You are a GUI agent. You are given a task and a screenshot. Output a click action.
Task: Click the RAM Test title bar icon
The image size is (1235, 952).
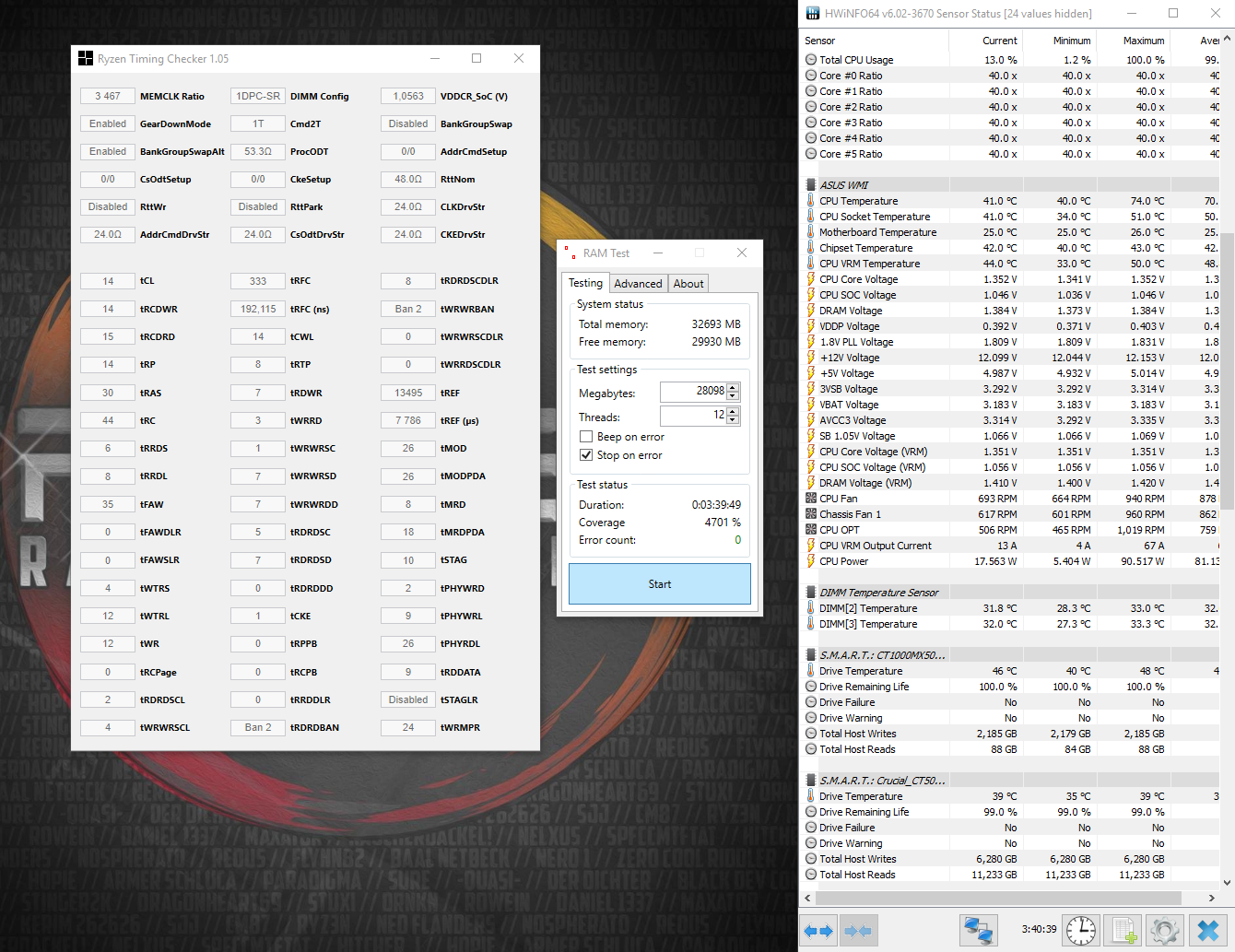(x=570, y=253)
